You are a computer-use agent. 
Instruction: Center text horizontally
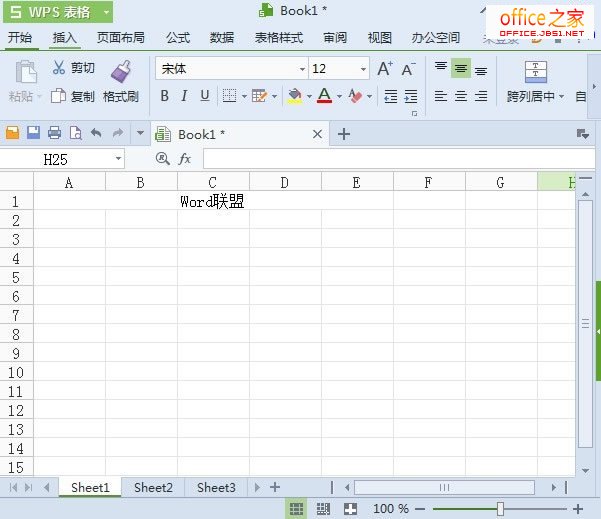point(461,96)
